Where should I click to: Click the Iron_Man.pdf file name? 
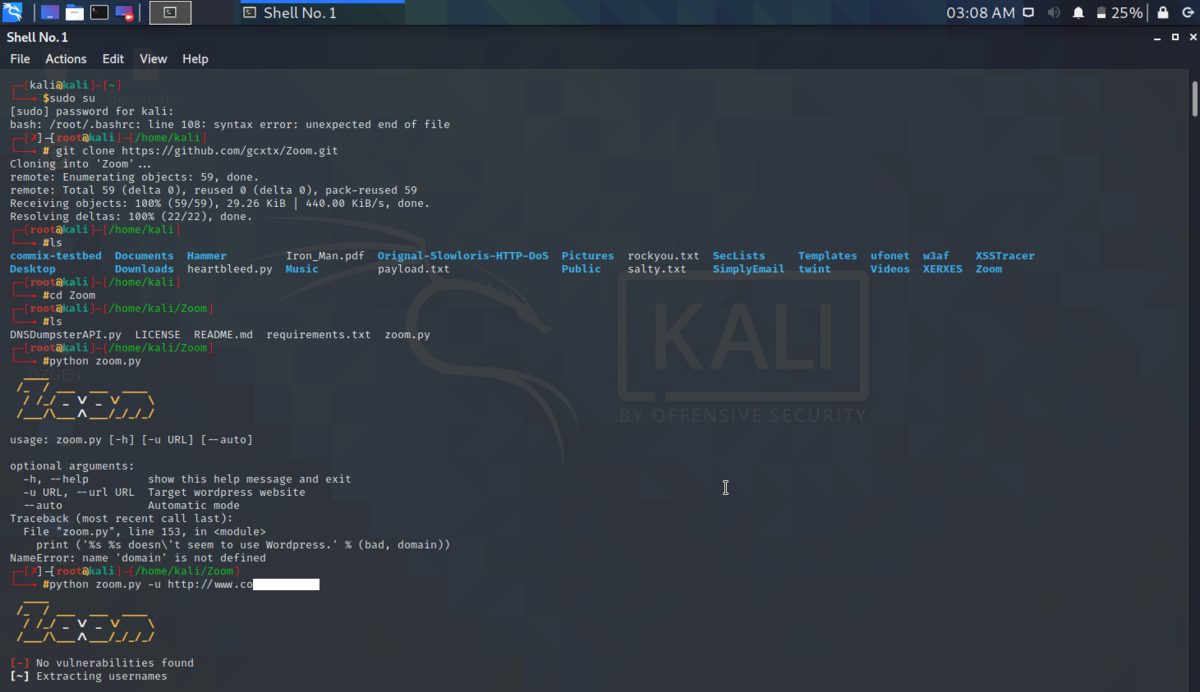click(x=325, y=256)
